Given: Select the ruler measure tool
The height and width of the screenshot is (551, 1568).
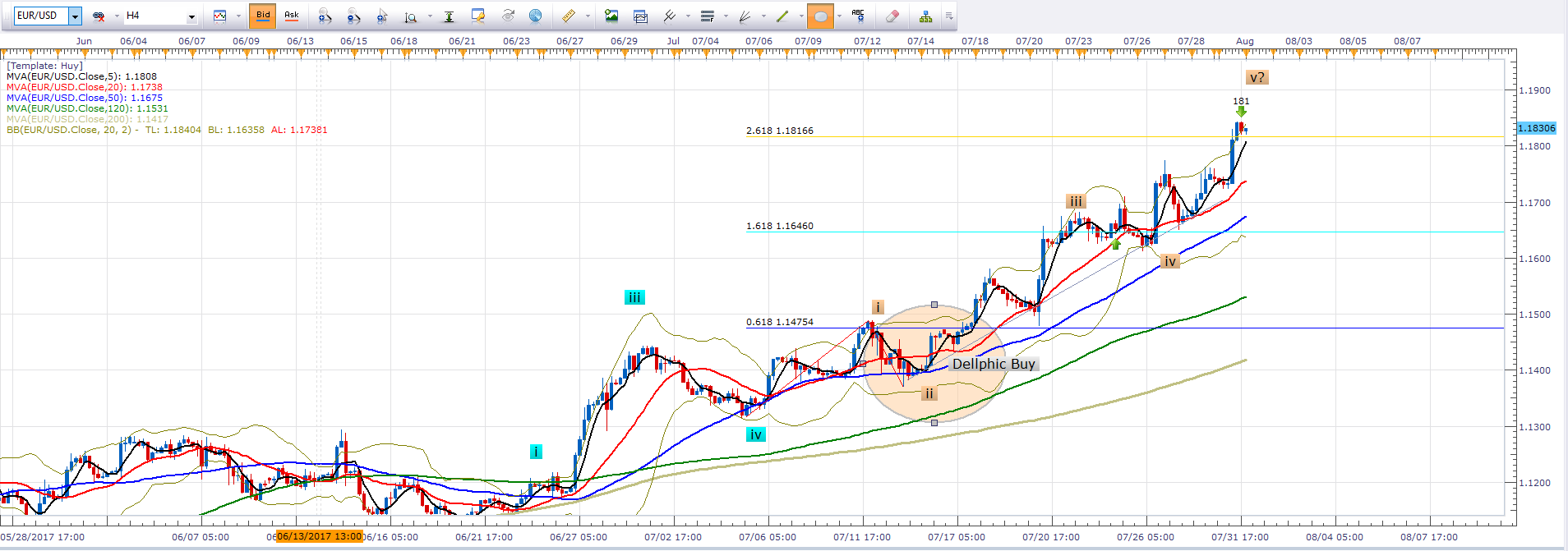Looking at the screenshot, I should click(568, 16).
